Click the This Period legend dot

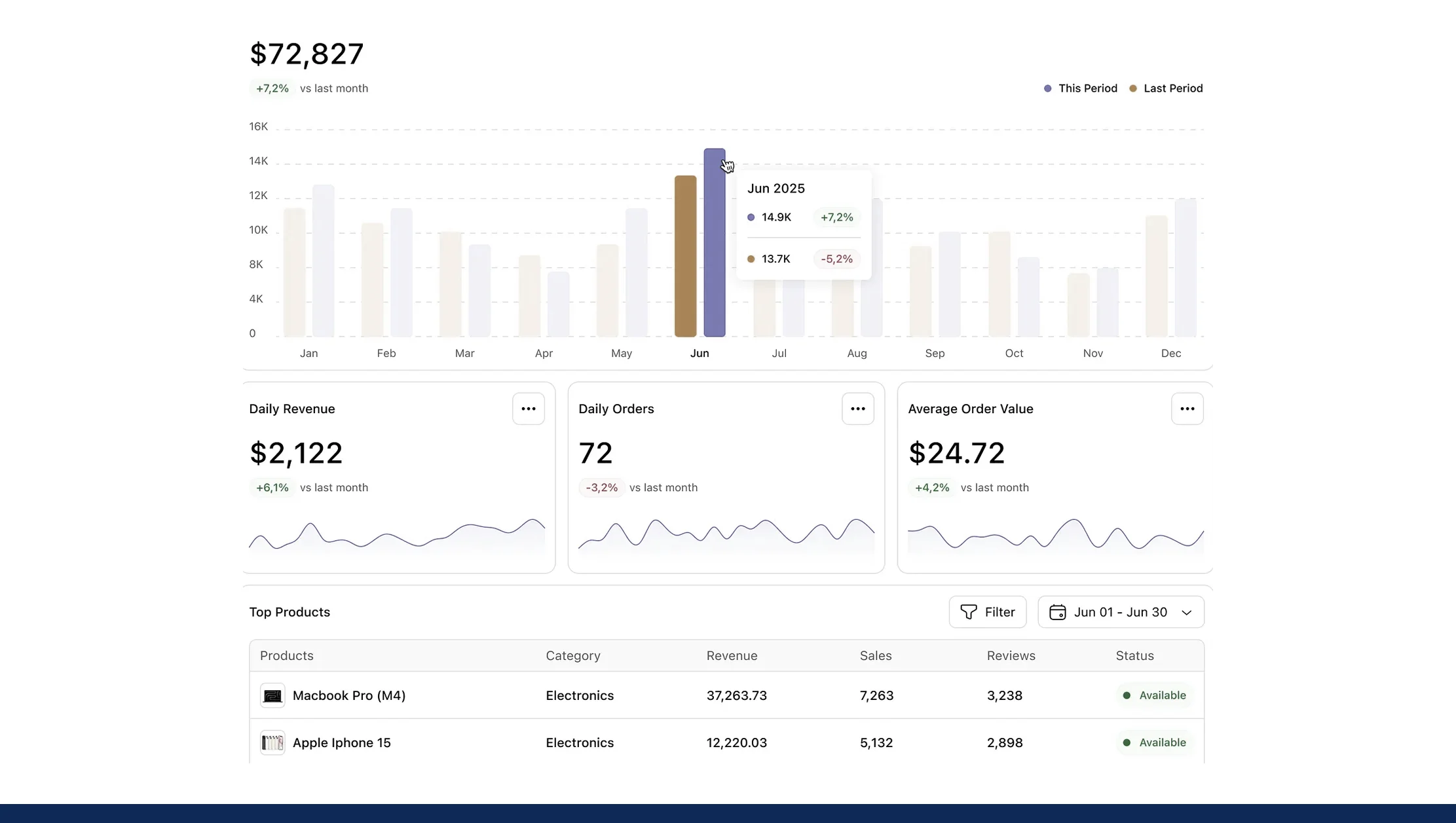coord(1047,88)
